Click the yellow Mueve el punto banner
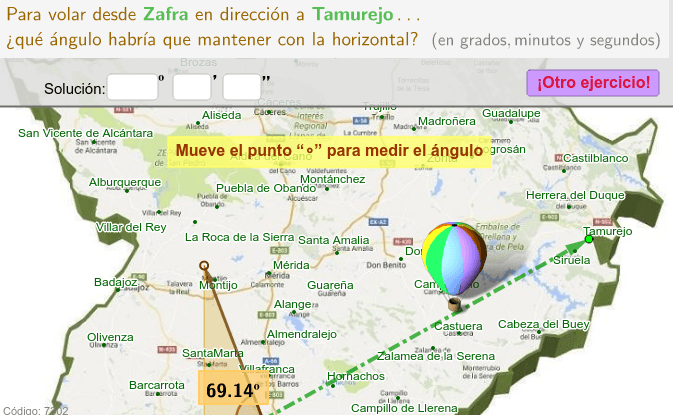This screenshot has width=675, height=417. click(x=329, y=152)
